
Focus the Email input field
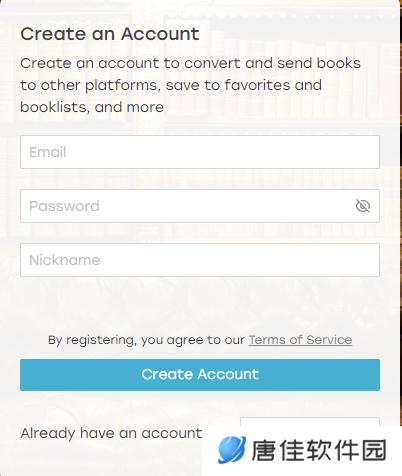[200, 152]
